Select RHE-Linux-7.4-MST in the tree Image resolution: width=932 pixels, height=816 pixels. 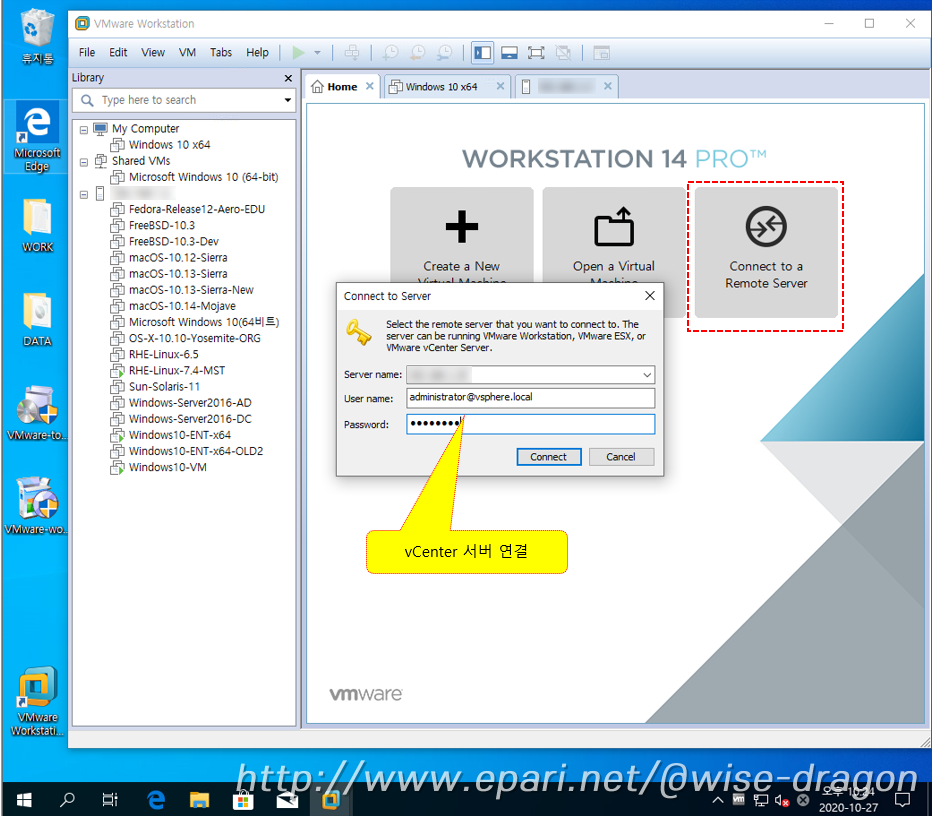coord(177,370)
